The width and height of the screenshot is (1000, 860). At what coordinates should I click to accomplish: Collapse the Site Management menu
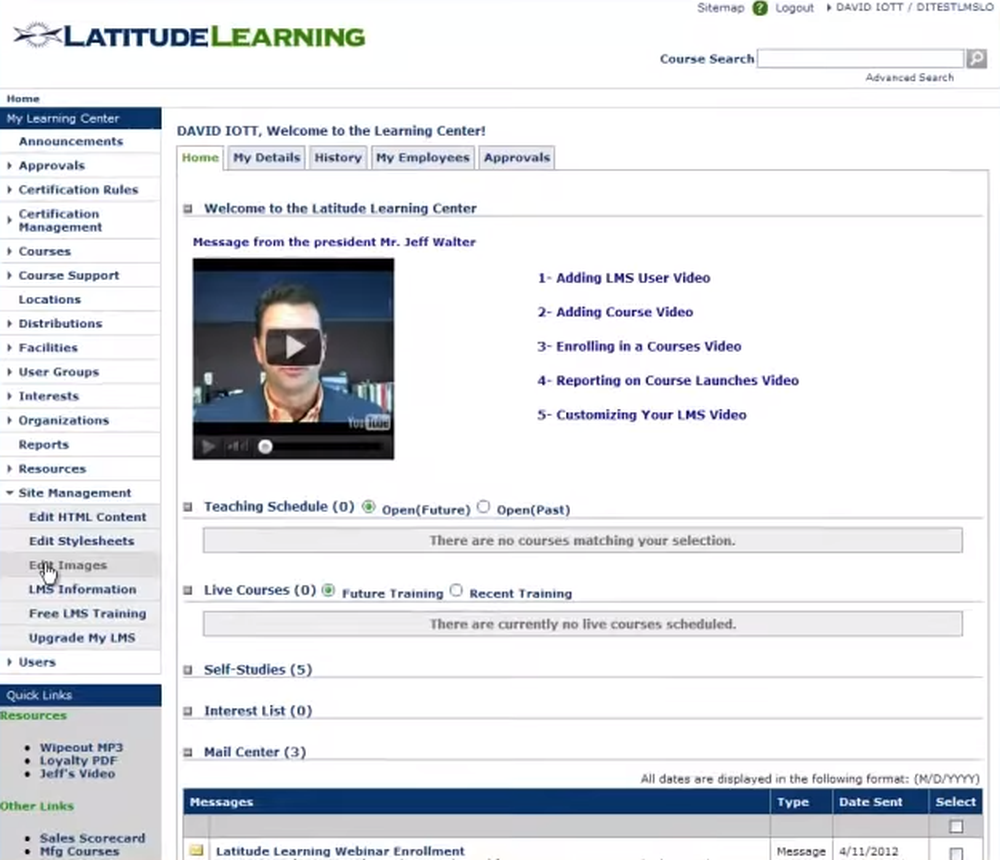75,493
